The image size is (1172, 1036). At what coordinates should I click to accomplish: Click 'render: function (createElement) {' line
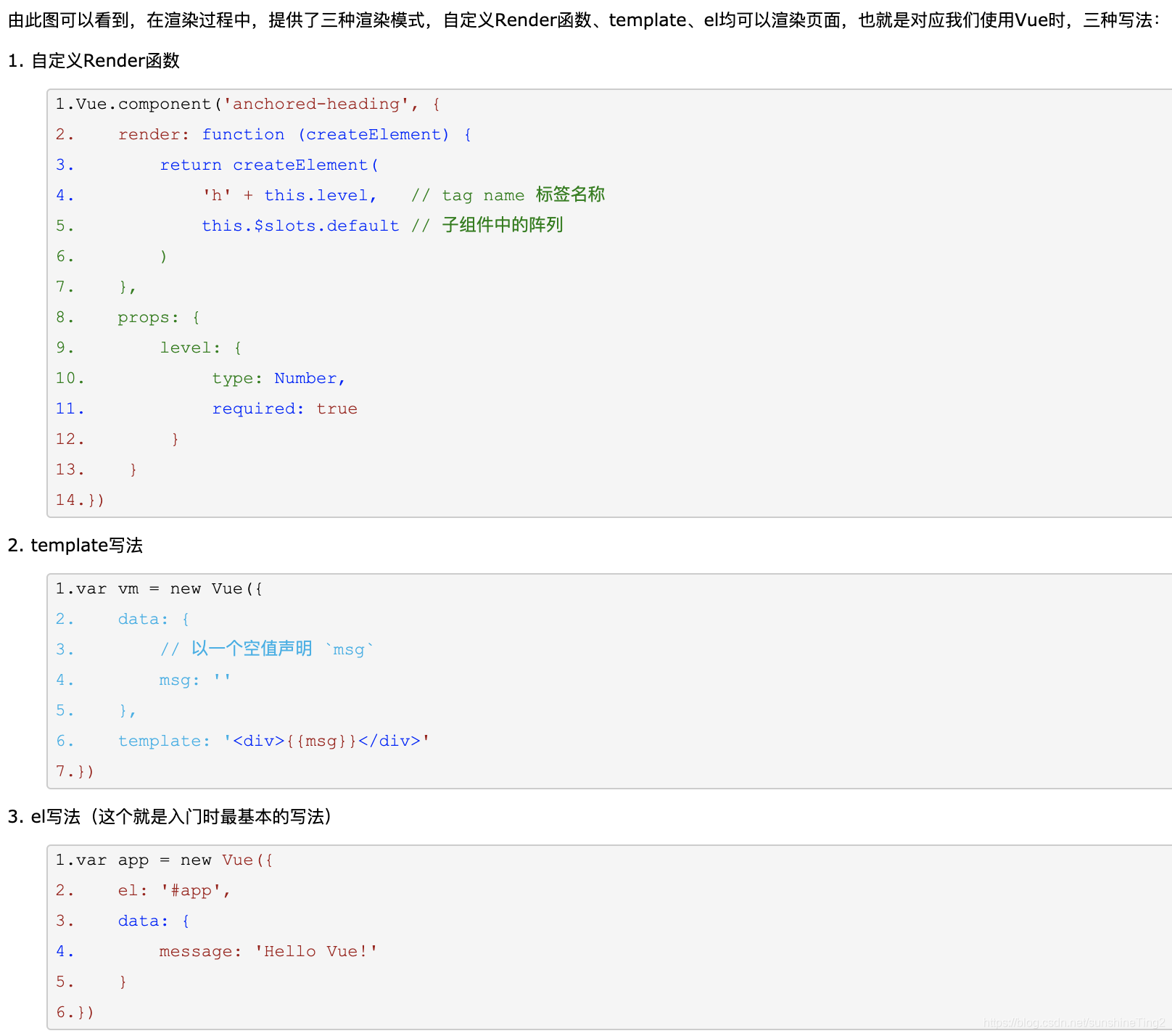click(294, 134)
